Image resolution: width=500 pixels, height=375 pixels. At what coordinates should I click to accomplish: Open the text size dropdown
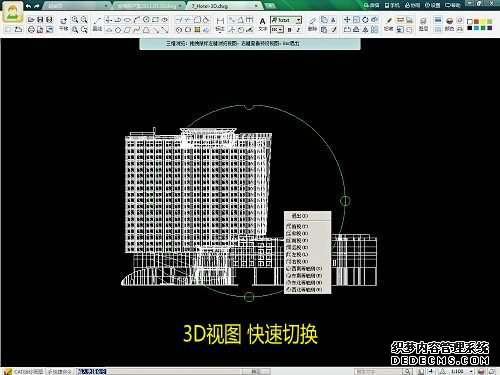281,30
